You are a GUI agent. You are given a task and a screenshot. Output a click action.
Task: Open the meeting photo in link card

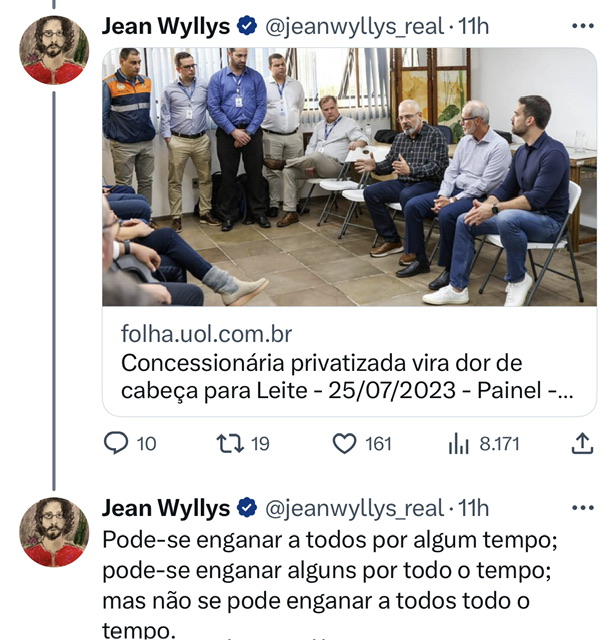[x=349, y=177]
